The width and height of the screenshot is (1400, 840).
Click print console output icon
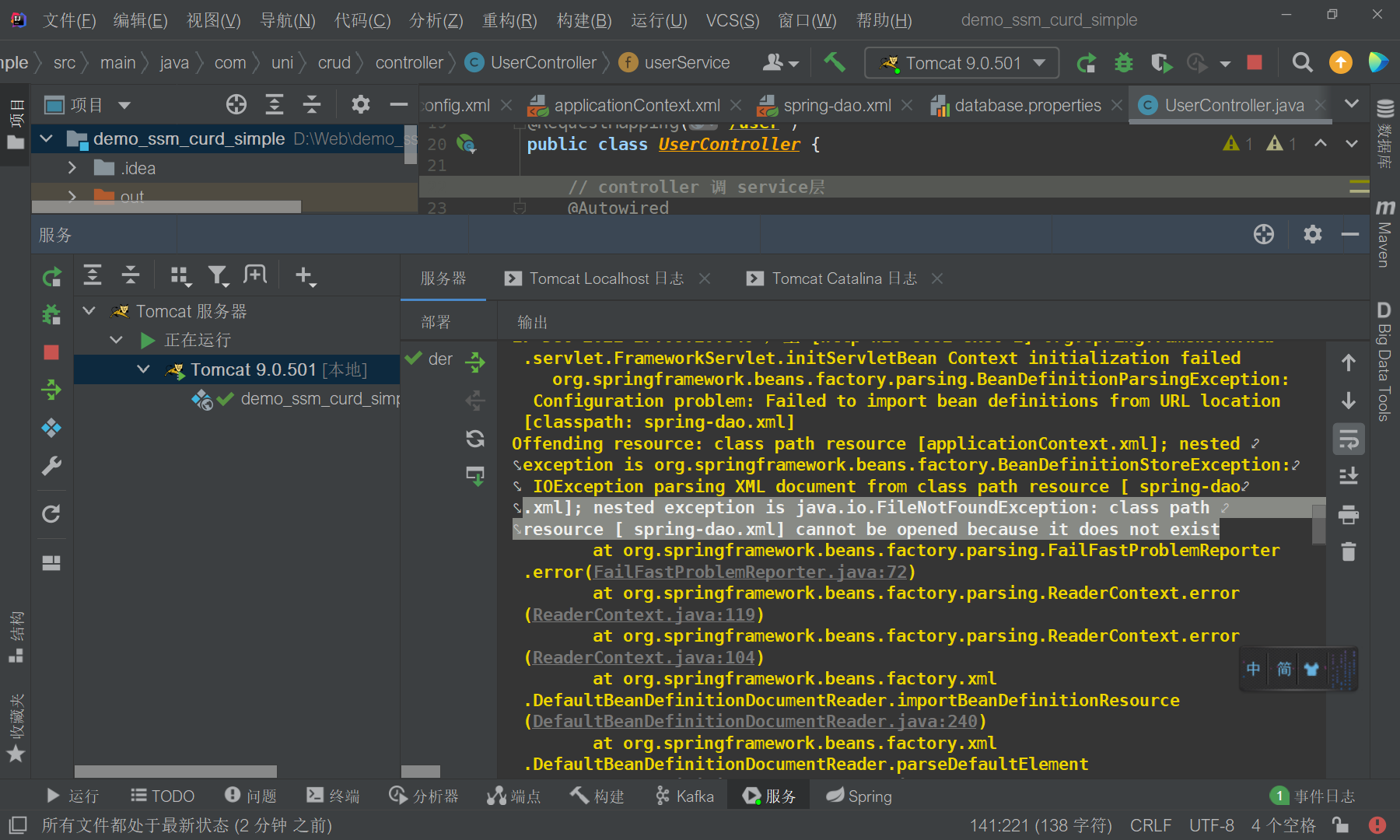(x=1349, y=514)
